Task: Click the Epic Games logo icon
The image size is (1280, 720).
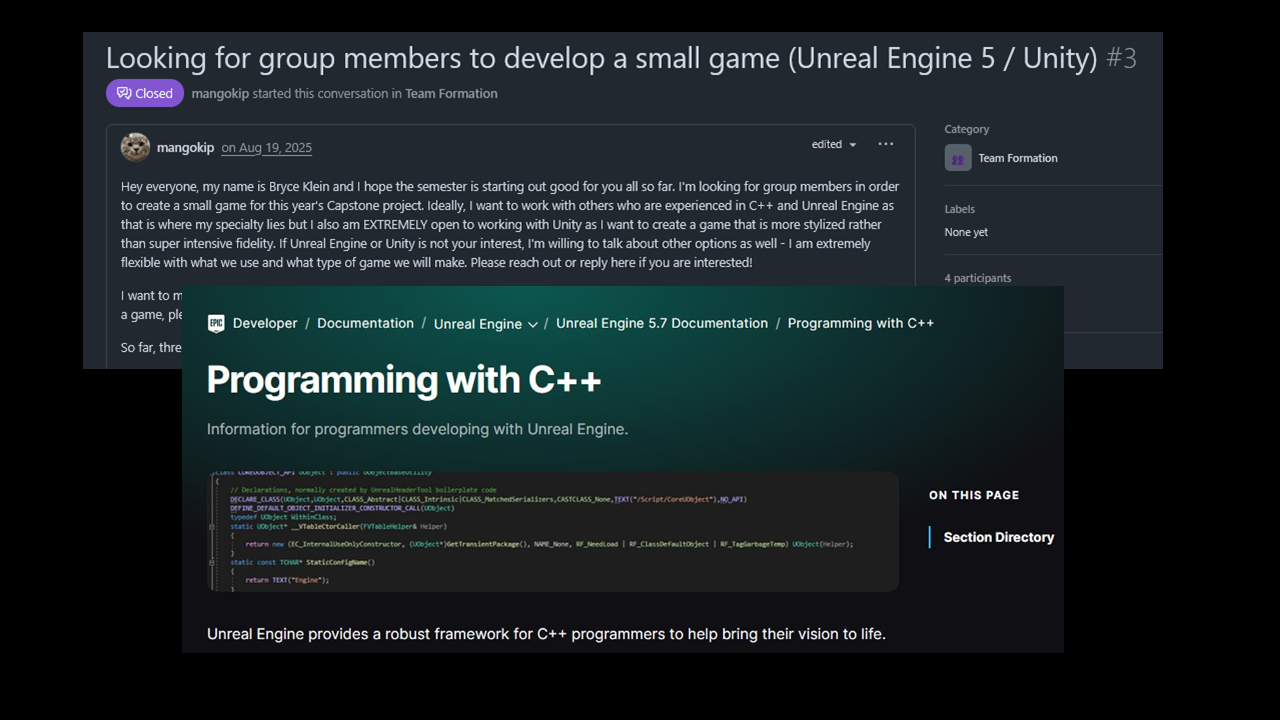Action: coord(216,323)
